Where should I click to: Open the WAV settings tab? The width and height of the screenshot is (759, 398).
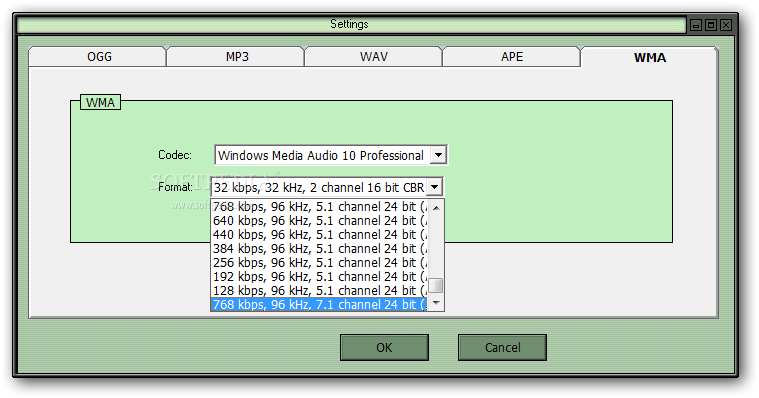tap(374, 57)
